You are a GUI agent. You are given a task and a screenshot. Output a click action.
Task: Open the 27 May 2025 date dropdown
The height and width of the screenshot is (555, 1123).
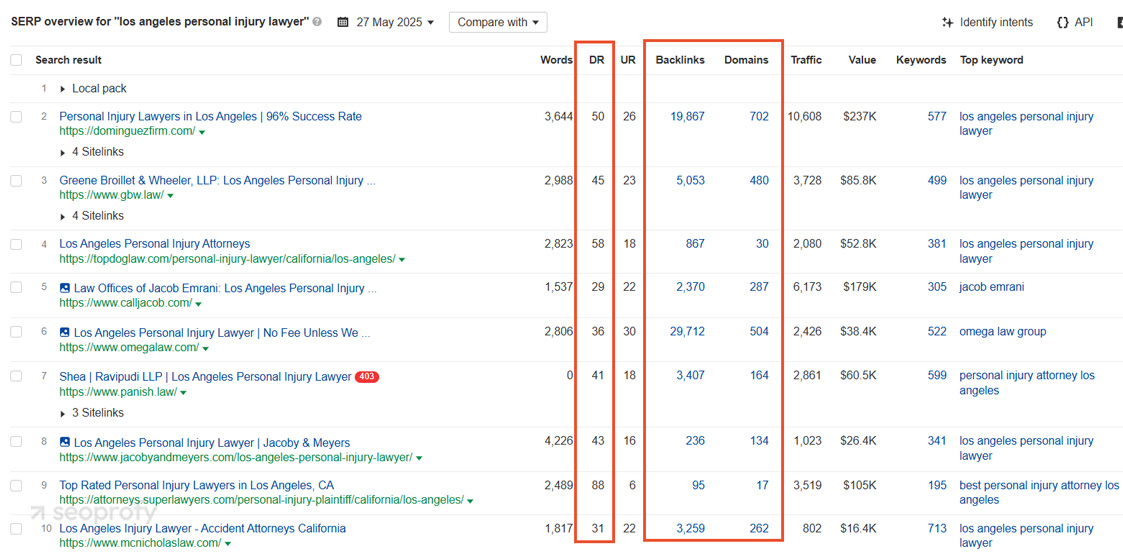[395, 22]
